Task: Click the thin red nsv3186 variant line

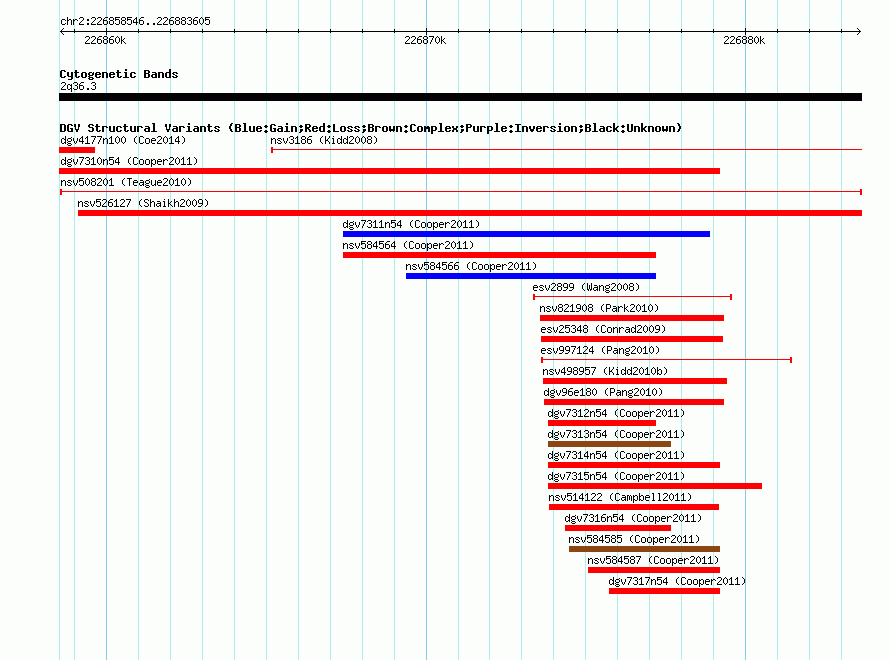Action: tap(566, 150)
